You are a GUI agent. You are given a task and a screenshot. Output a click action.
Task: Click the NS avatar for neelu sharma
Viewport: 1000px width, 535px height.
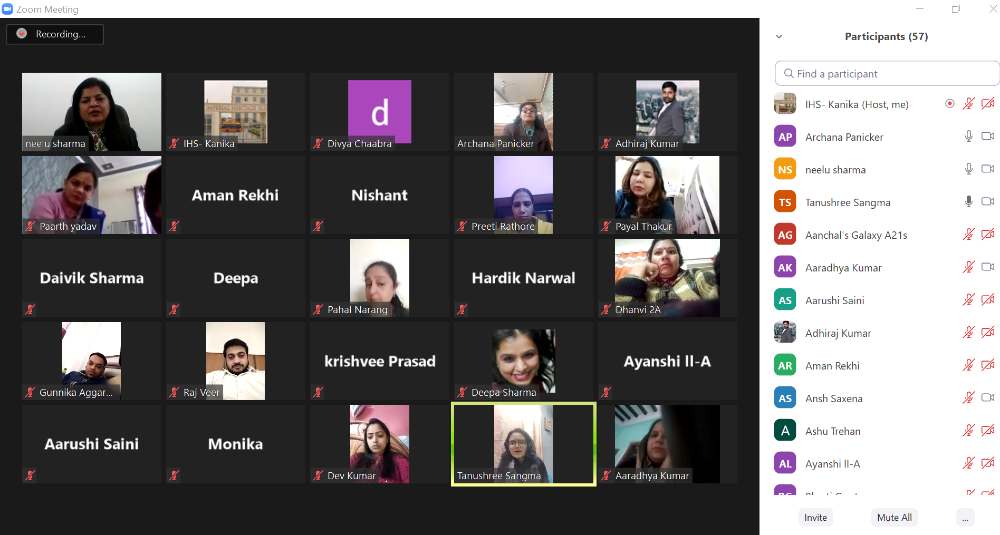785,169
